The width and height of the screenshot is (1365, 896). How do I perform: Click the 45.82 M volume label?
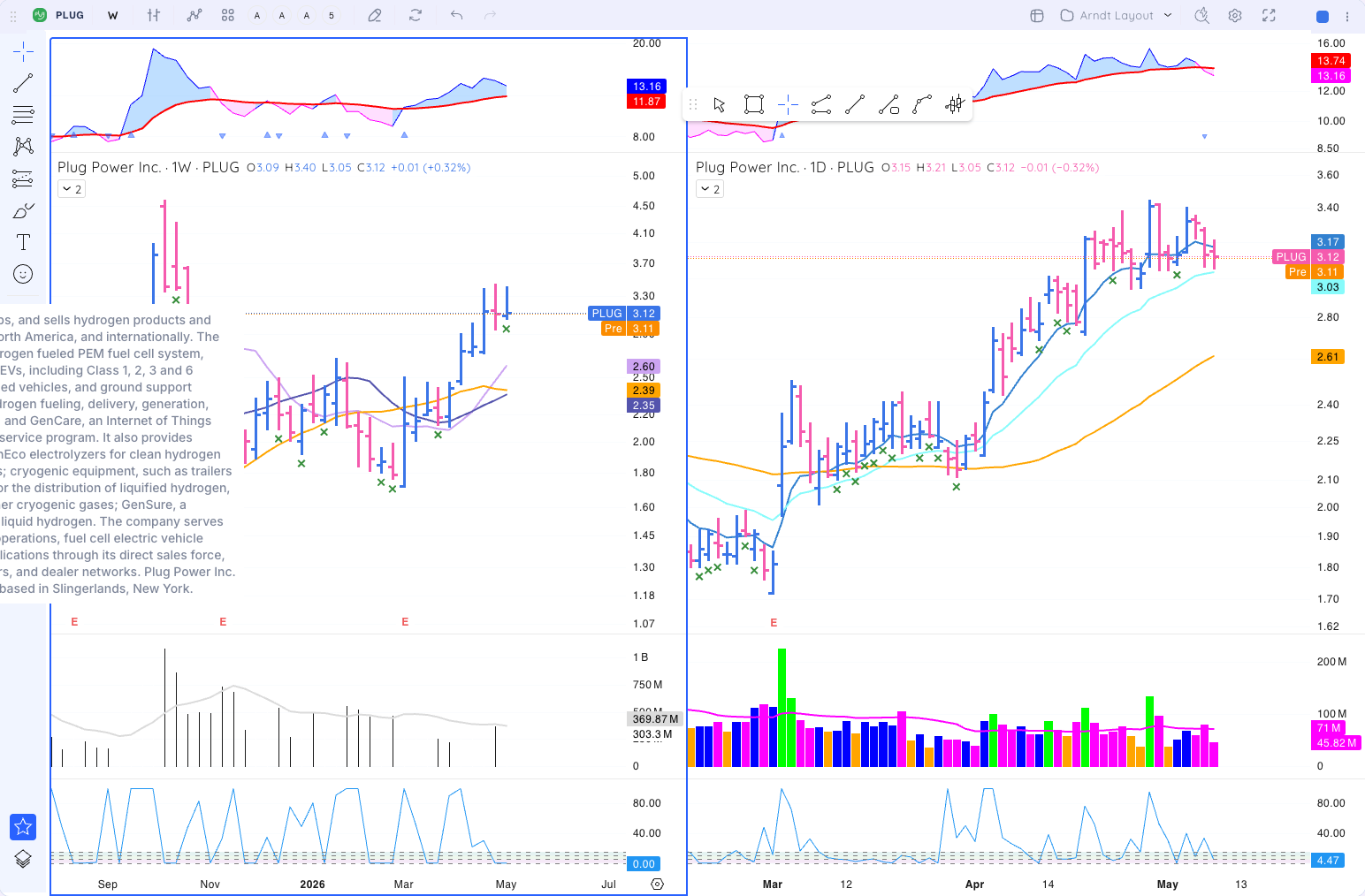(1337, 743)
